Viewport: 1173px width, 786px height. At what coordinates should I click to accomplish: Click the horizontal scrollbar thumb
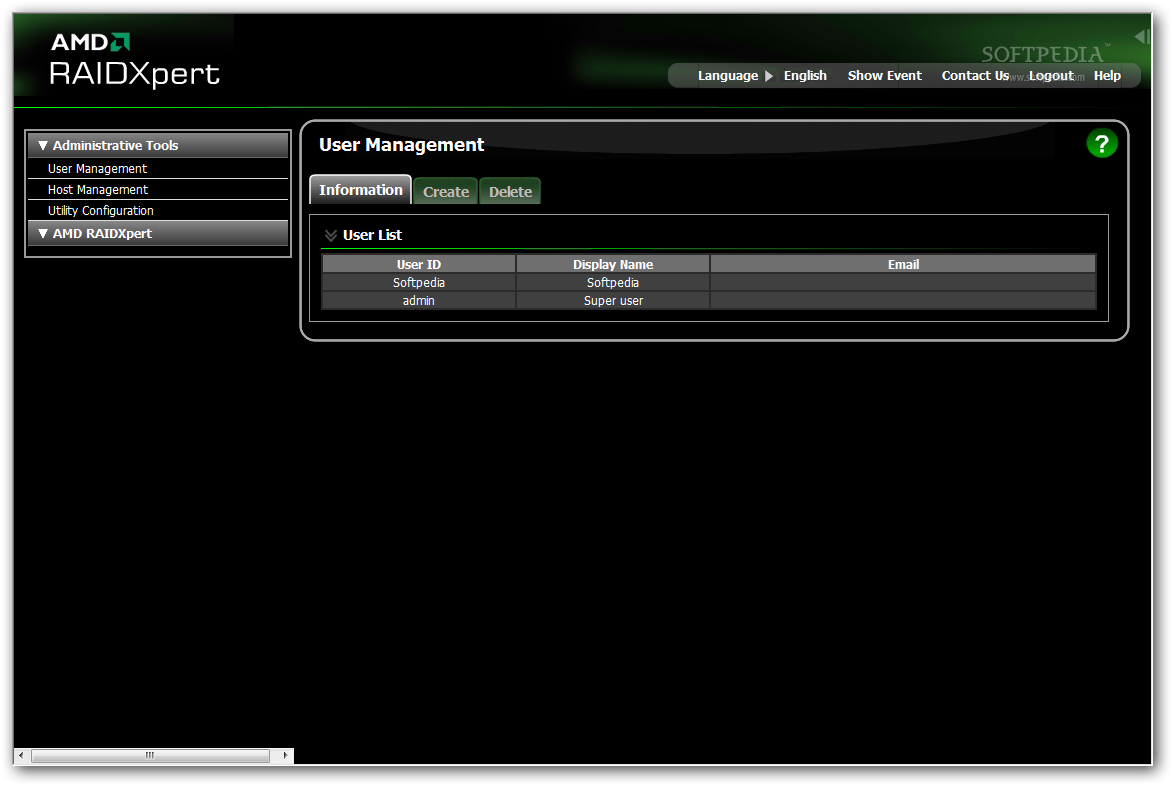[x=150, y=755]
